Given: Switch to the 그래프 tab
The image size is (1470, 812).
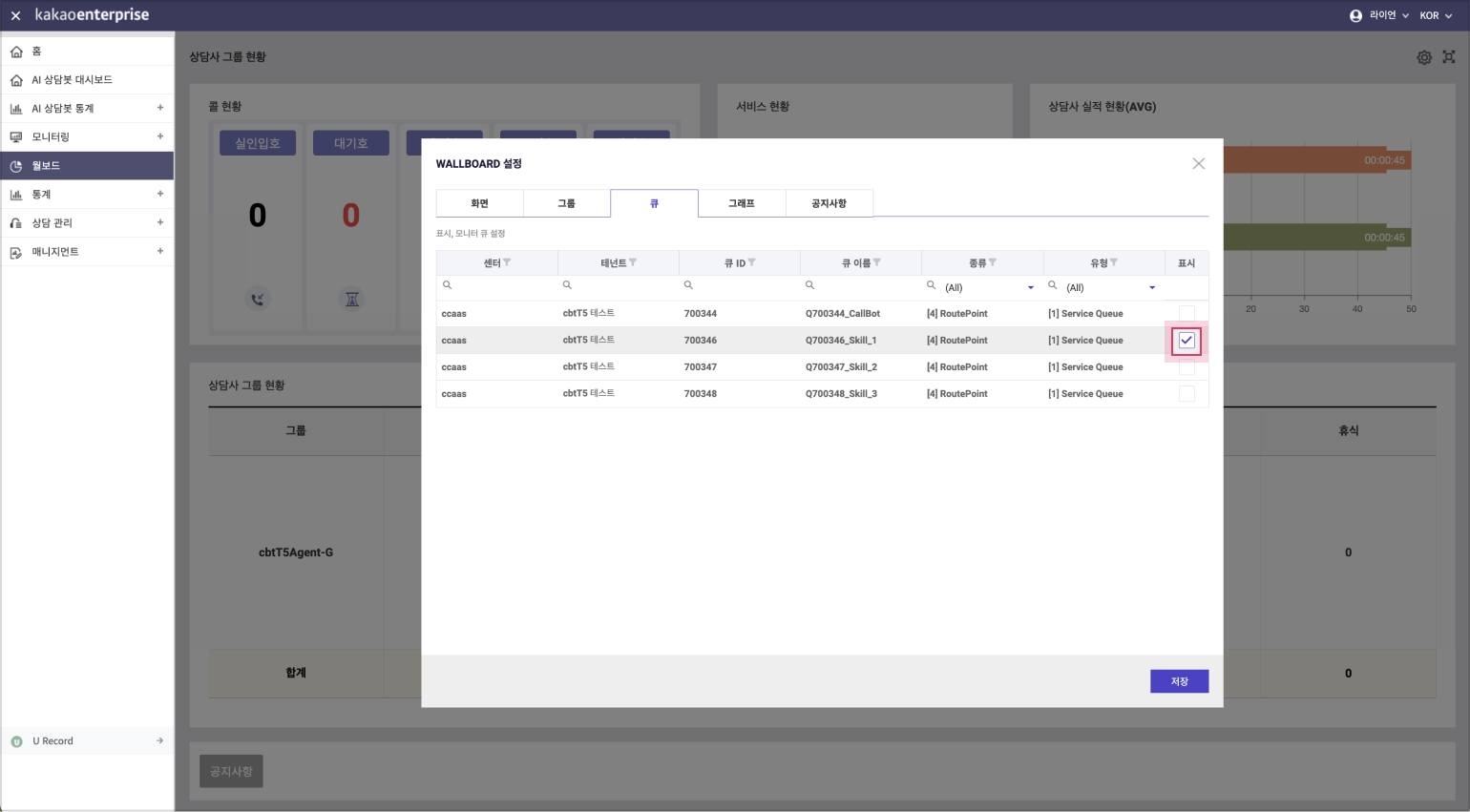Looking at the screenshot, I should tap(742, 203).
